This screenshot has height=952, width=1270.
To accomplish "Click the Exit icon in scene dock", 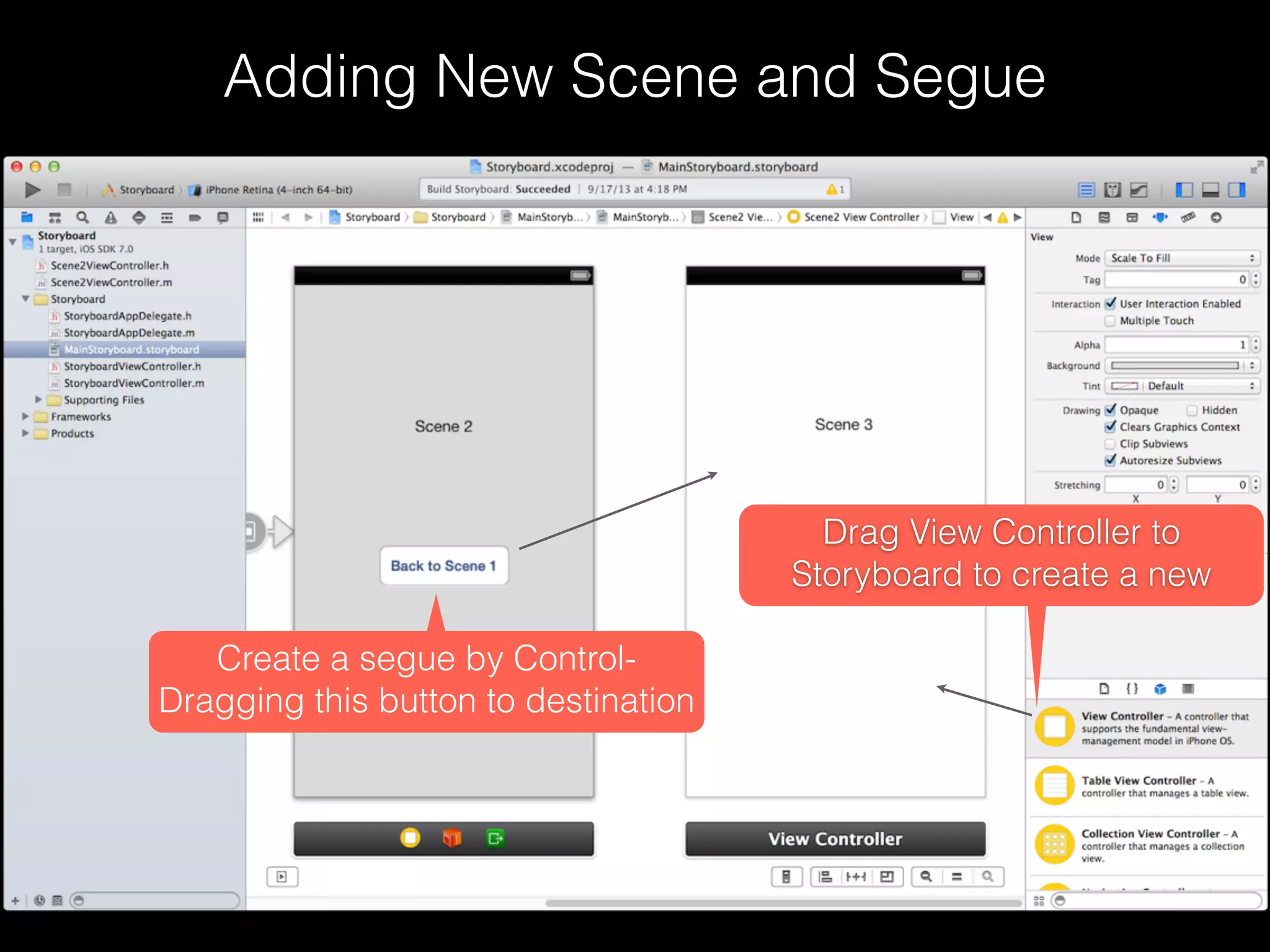I will coord(495,839).
